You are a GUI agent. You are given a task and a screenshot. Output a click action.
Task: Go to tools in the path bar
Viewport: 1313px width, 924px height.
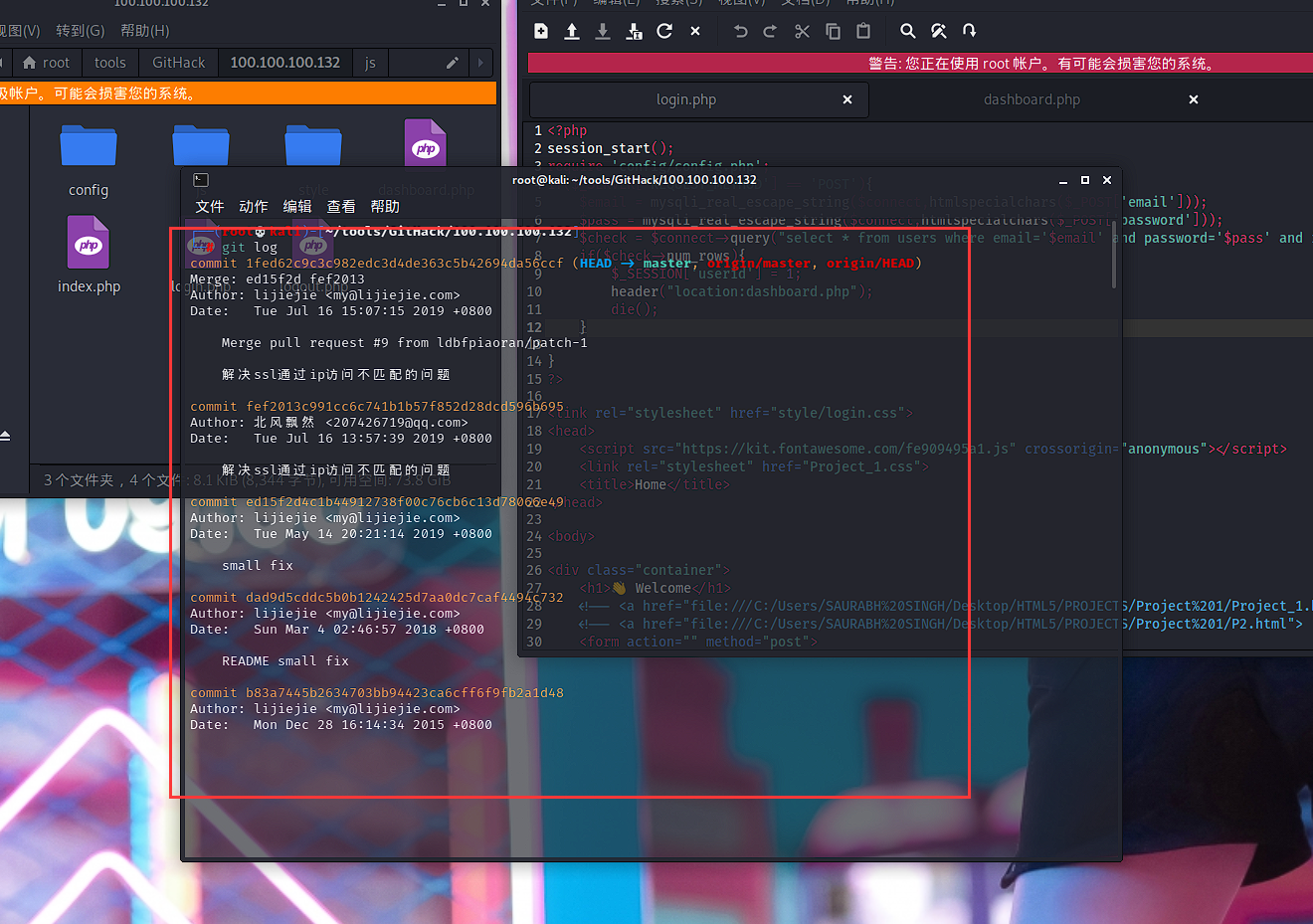(x=110, y=63)
